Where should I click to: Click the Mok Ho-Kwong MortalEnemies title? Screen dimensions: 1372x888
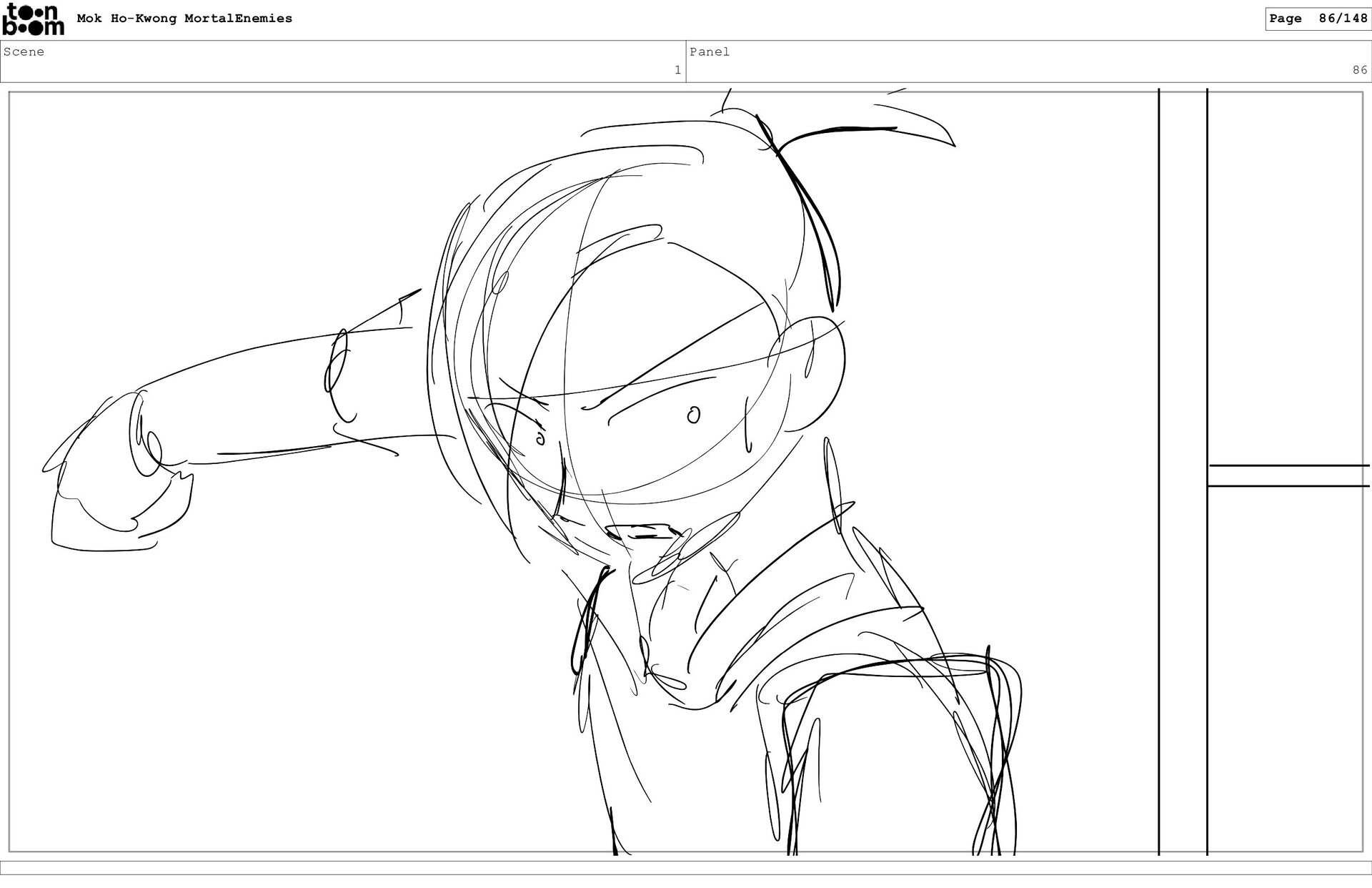pyautogui.click(x=184, y=19)
